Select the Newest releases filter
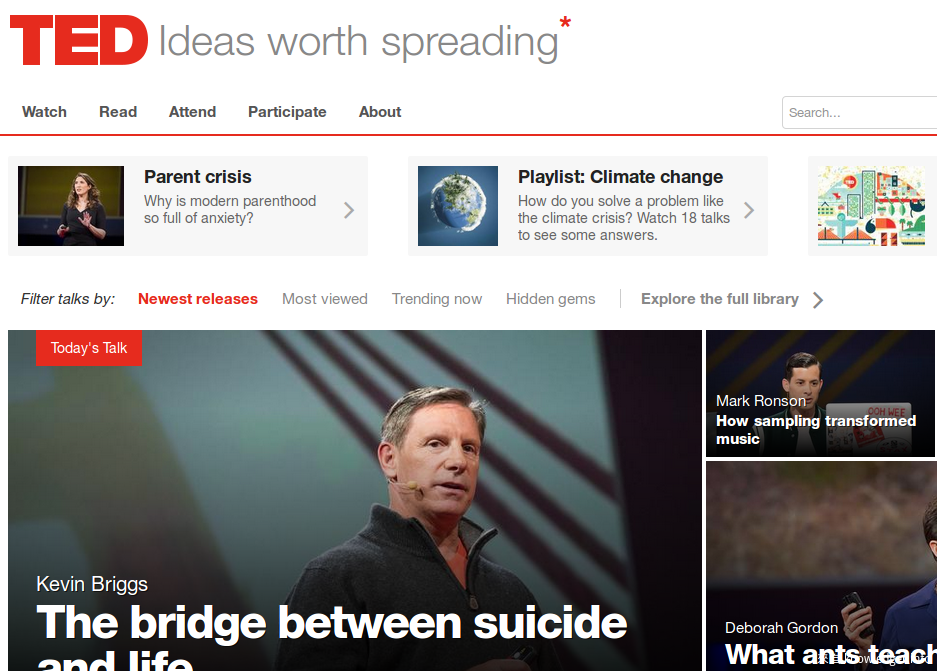This screenshot has height=671, width=937. coord(198,299)
